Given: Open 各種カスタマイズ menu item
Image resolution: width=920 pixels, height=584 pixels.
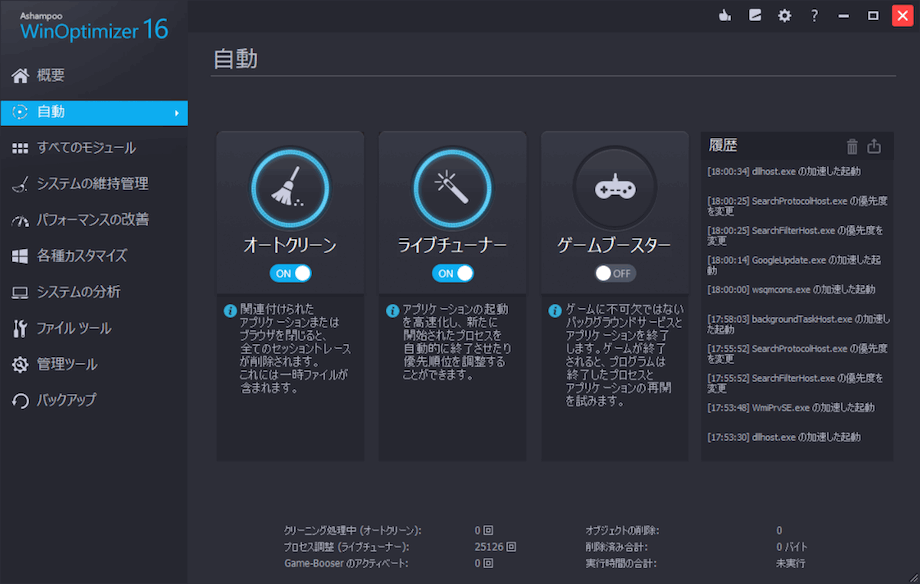Looking at the screenshot, I should point(94,256).
